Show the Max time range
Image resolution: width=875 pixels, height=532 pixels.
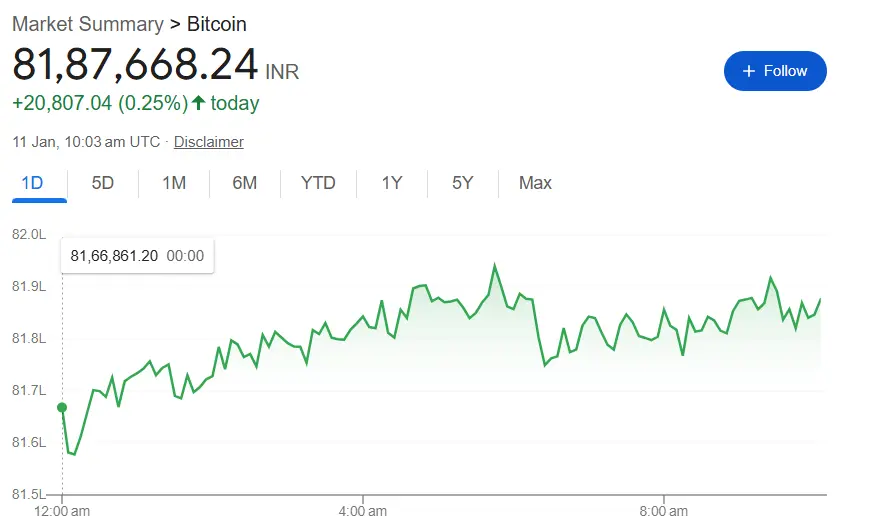(535, 183)
